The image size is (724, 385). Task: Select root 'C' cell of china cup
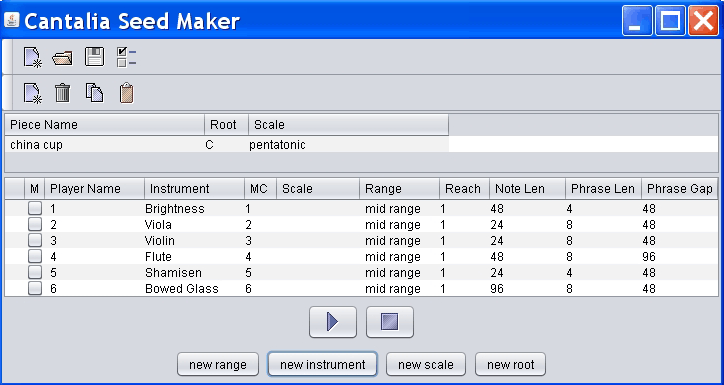[x=227, y=145]
